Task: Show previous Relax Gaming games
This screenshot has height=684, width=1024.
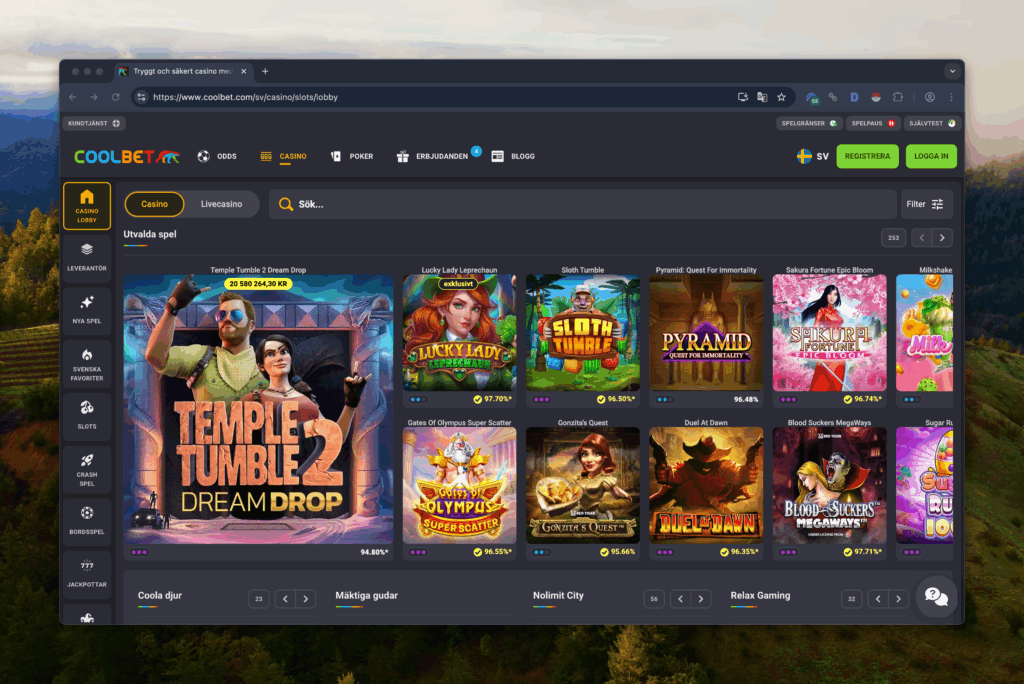Action: (x=878, y=599)
